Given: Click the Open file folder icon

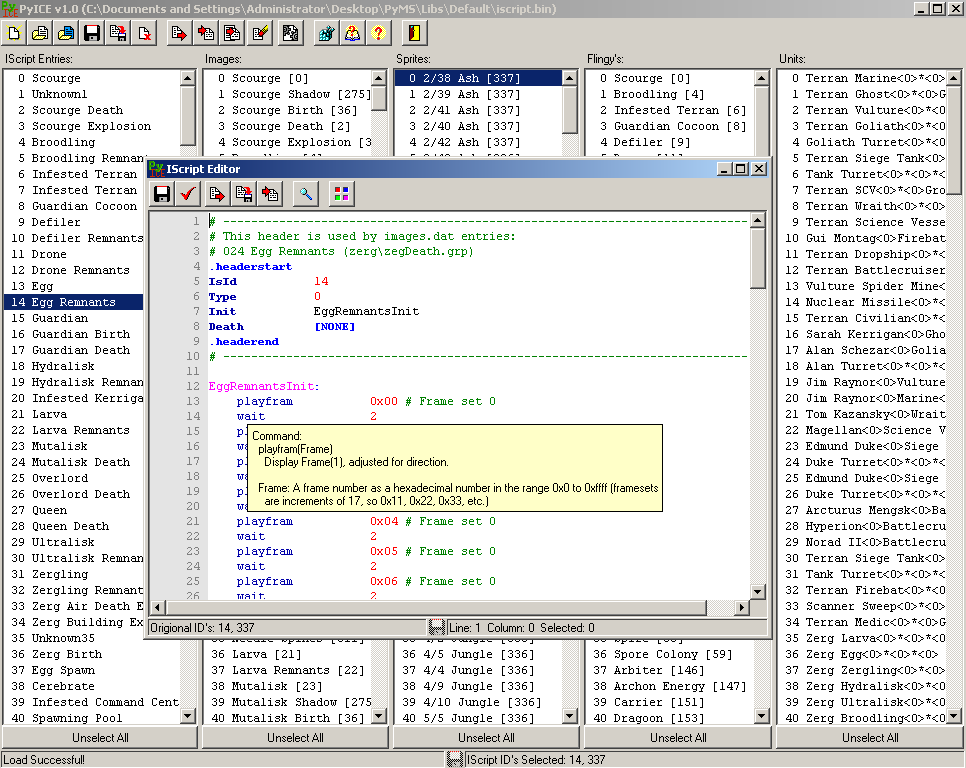Looking at the screenshot, I should click(40, 33).
